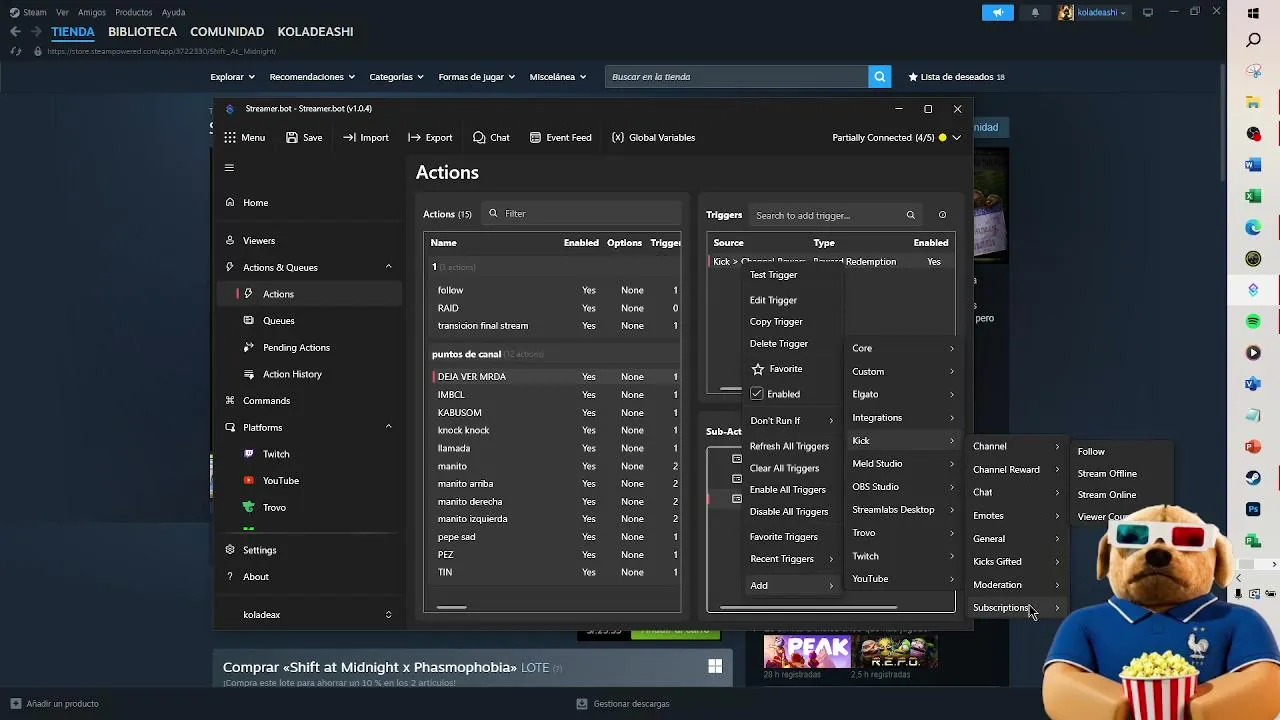Collapse the Platforms sidebar section

[x=389, y=427]
